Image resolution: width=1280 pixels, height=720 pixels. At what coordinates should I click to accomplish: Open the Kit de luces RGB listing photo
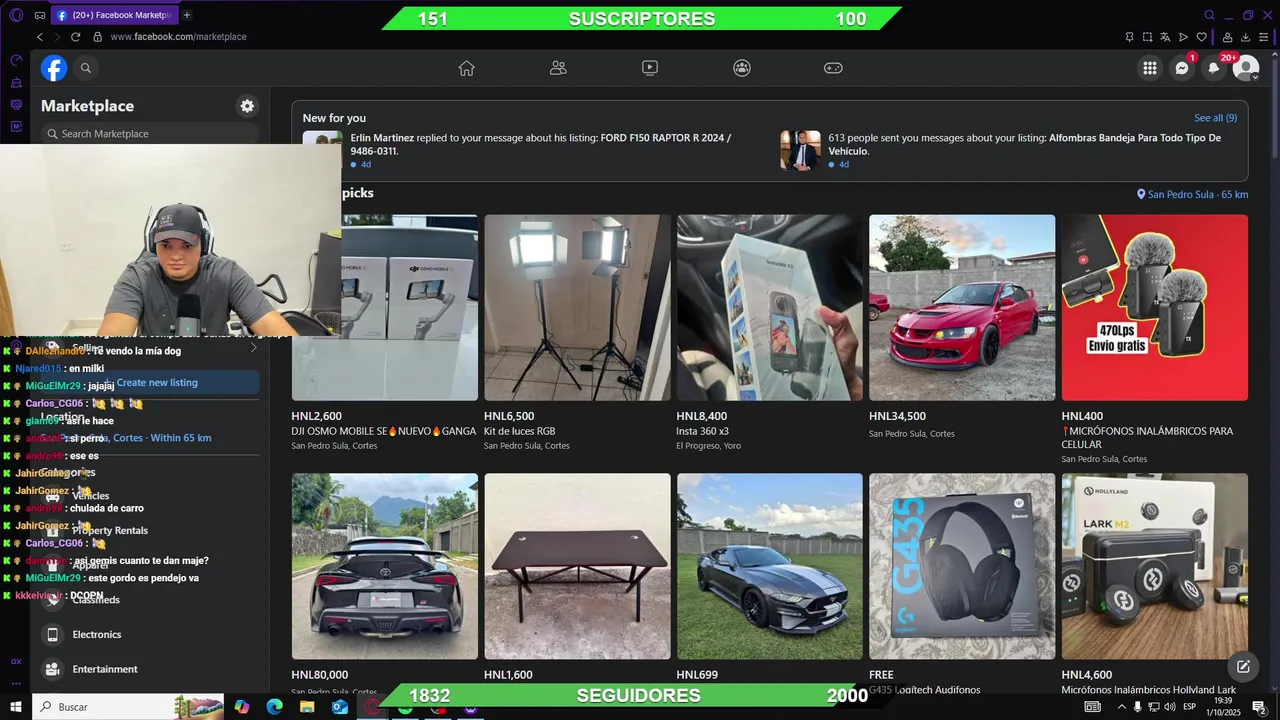[x=577, y=307]
